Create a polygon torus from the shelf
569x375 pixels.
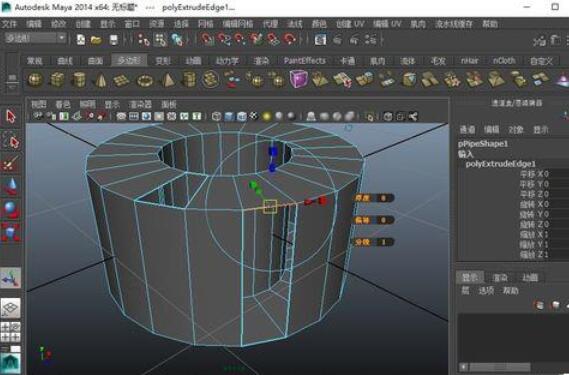144,80
